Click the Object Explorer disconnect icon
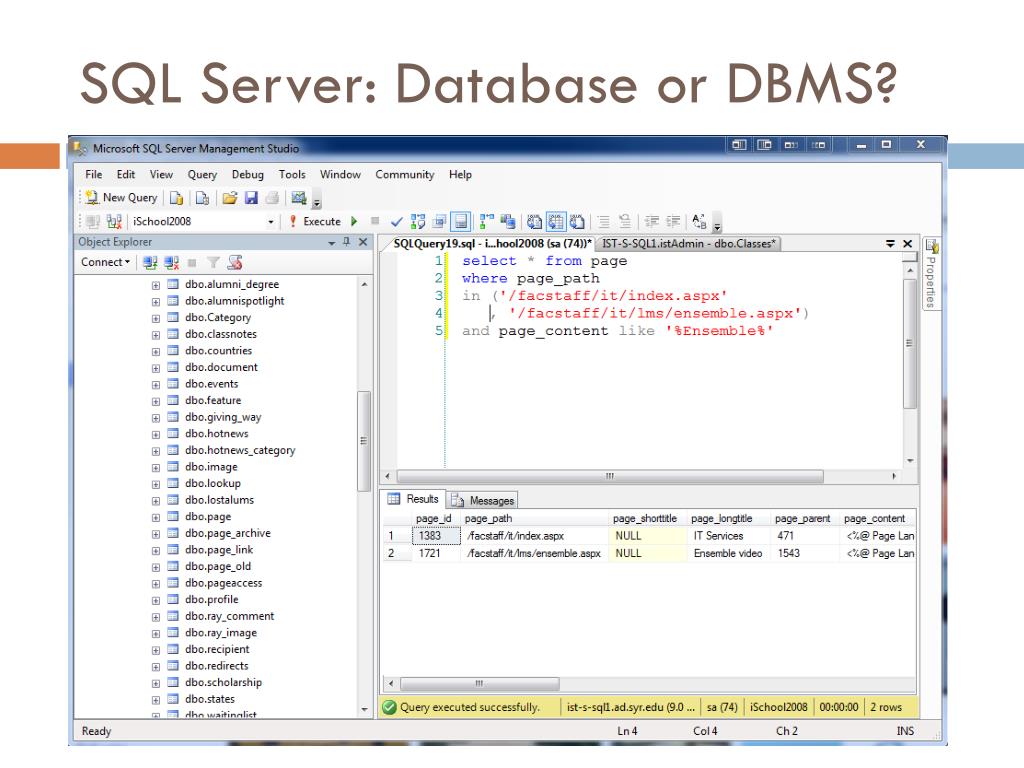 point(171,263)
